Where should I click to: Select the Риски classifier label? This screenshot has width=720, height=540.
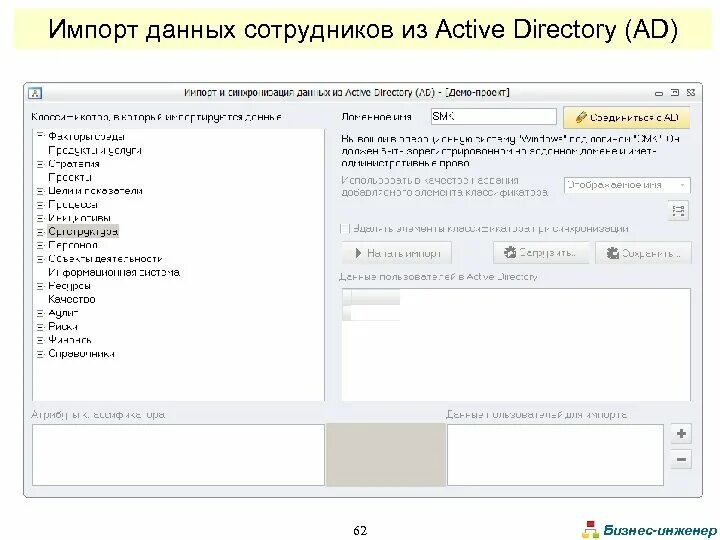[62, 327]
